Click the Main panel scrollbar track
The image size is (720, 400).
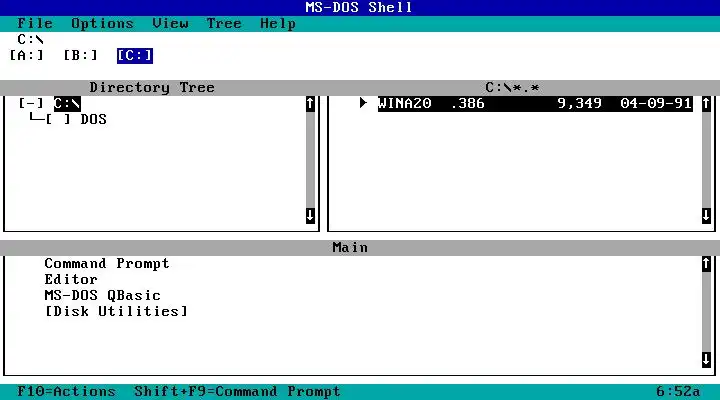[x=706, y=312]
